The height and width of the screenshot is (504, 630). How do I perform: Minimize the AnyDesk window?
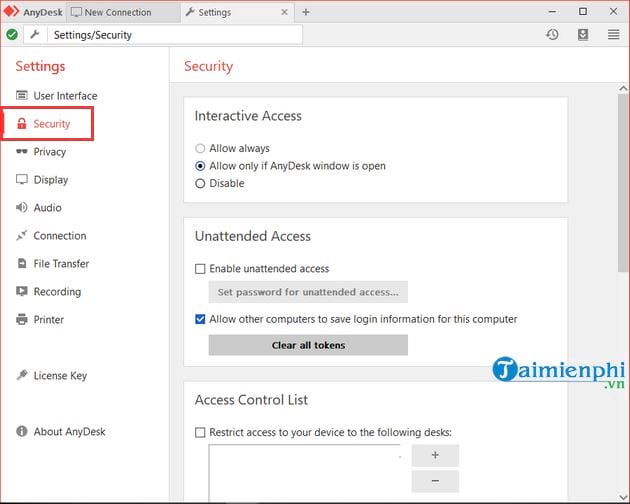click(552, 12)
